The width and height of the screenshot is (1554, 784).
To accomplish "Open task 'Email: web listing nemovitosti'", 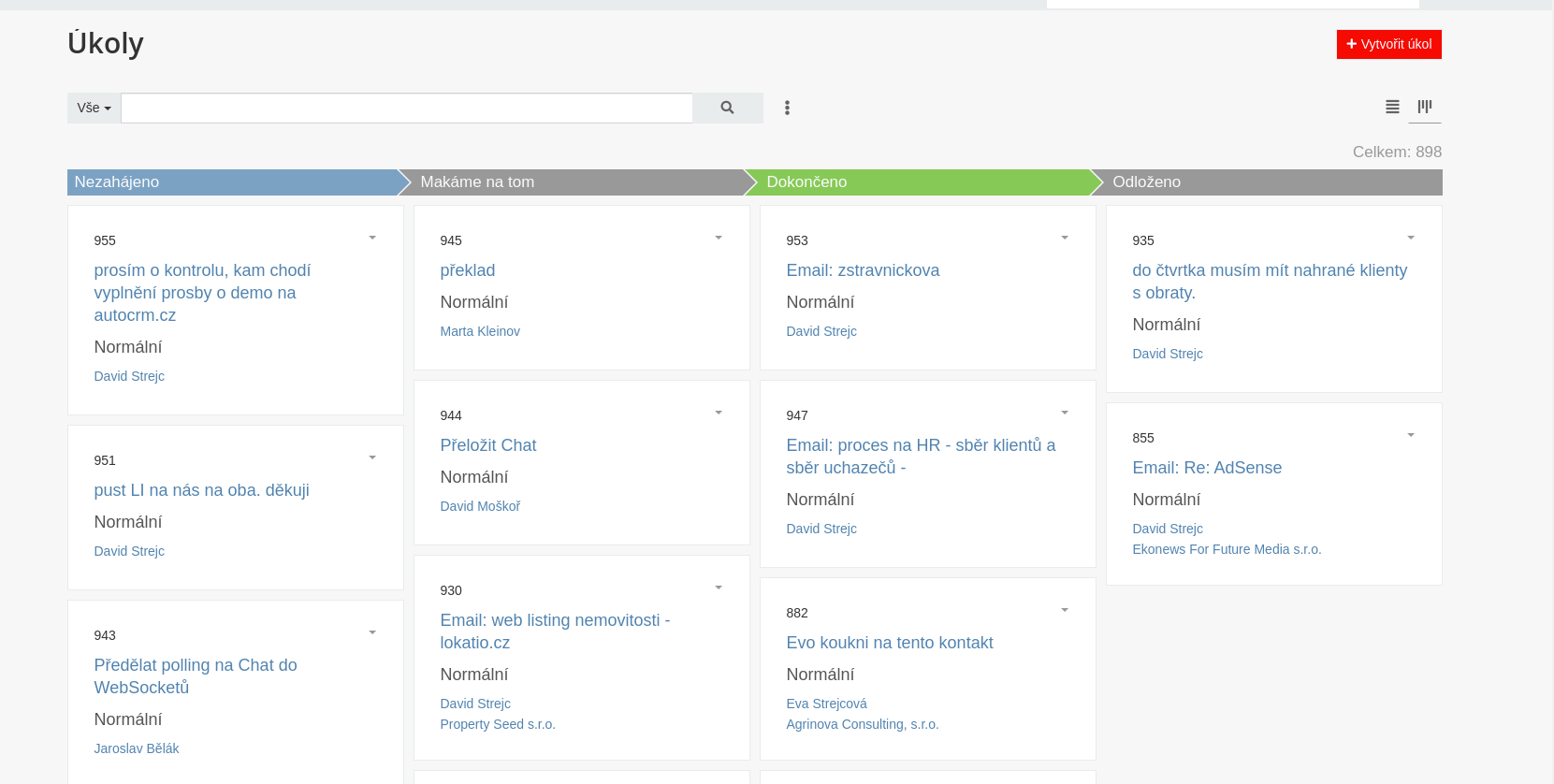I will (x=555, y=632).
